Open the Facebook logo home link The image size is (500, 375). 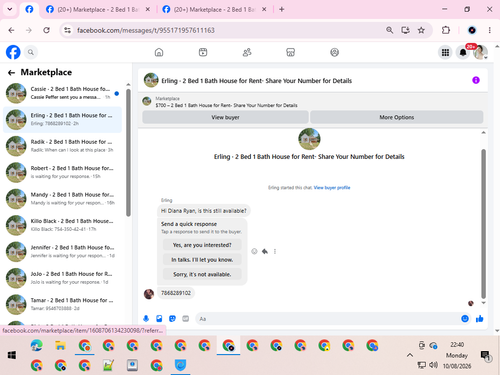click(13, 52)
